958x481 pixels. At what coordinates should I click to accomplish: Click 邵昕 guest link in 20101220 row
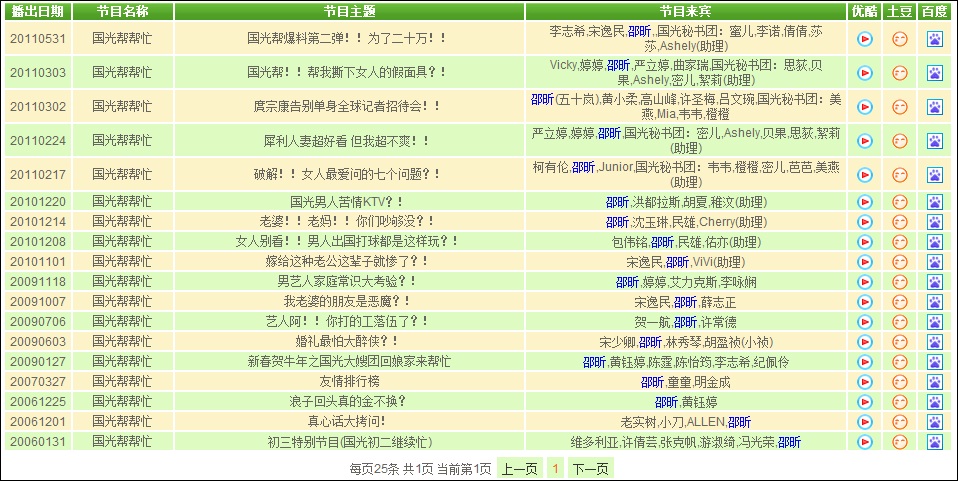[x=617, y=202]
